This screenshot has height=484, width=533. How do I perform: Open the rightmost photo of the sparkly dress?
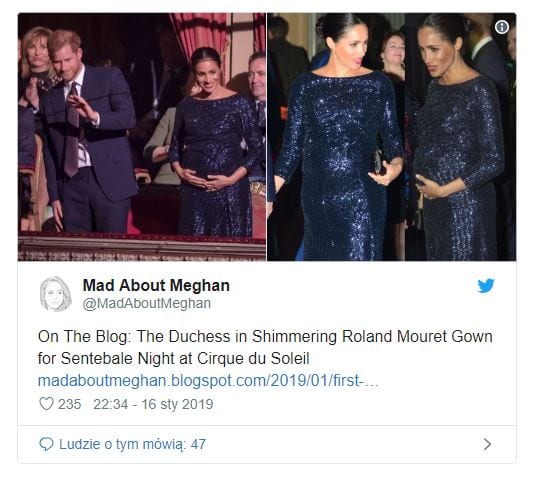pyautogui.click(x=461, y=137)
